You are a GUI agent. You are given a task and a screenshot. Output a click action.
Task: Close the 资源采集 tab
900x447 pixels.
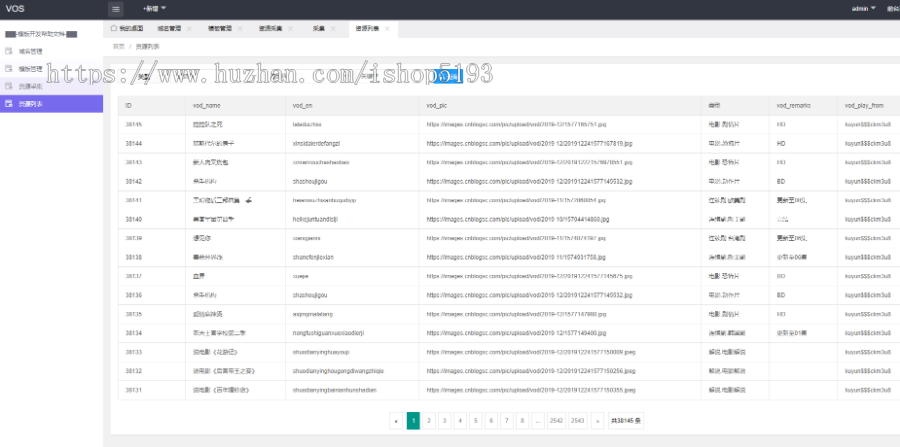290,28
